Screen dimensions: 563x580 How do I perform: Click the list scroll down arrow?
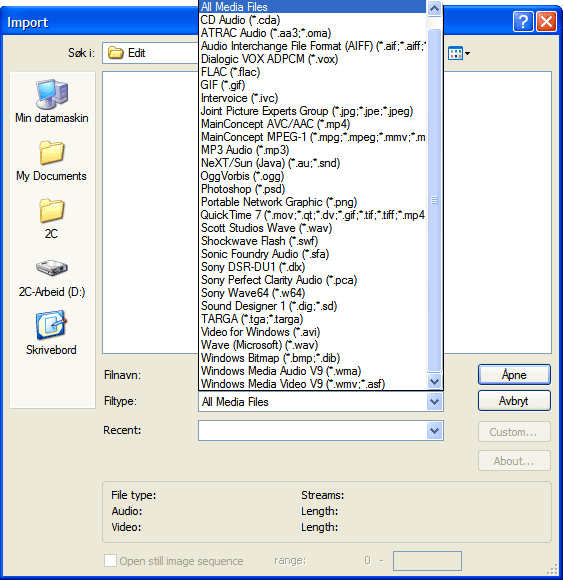coord(434,381)
